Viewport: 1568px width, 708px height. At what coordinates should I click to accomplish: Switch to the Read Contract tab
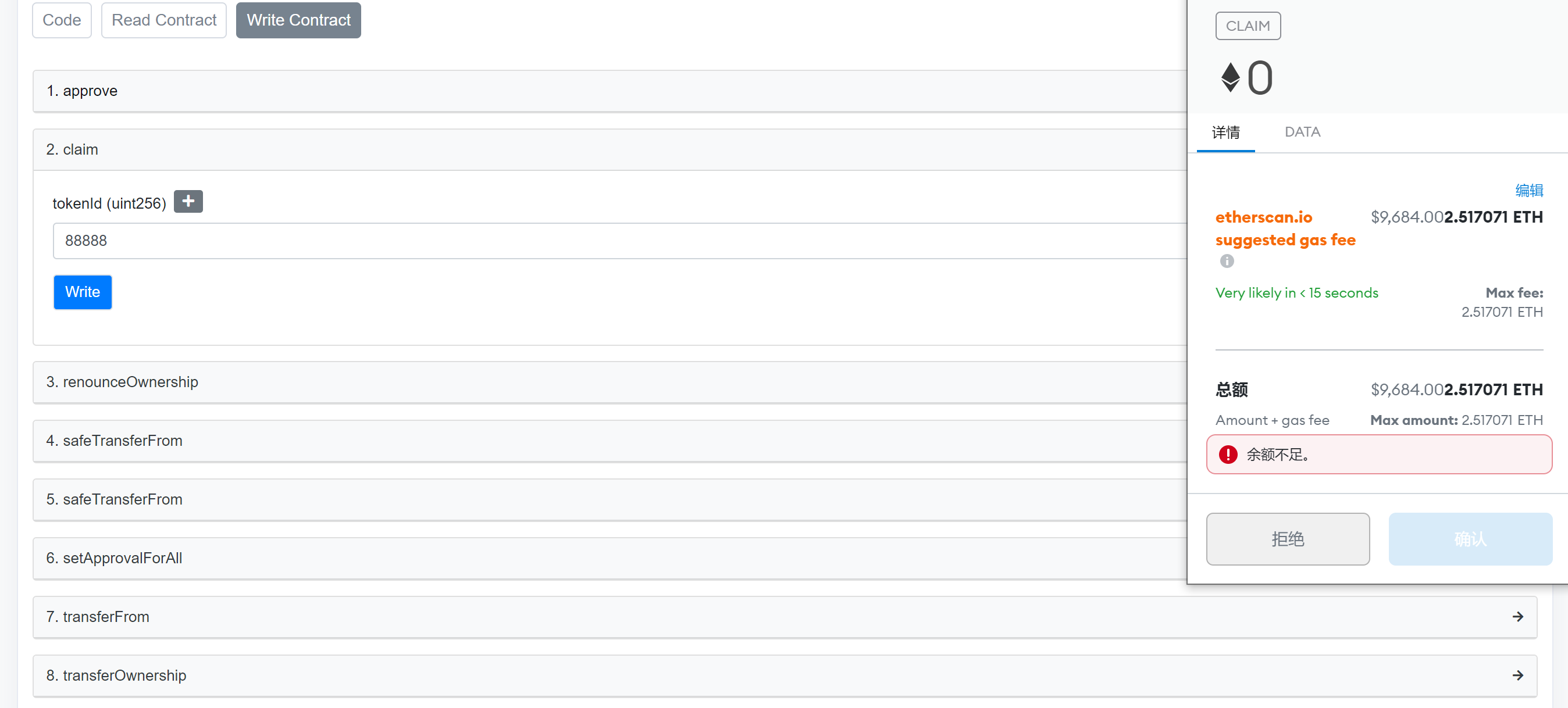[x=163, y=20]
